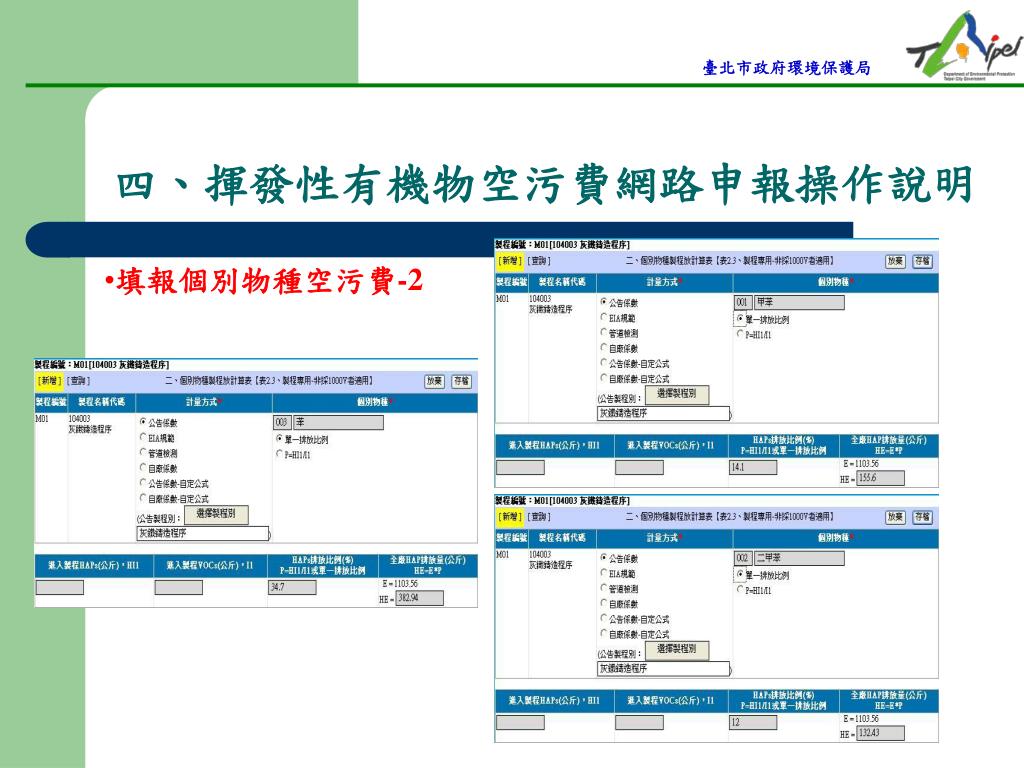This screenshot has height=768, width=1024.
Task: Click 選擇製程別 button in the 甲苯 form
Action: [x=677, y=394]
